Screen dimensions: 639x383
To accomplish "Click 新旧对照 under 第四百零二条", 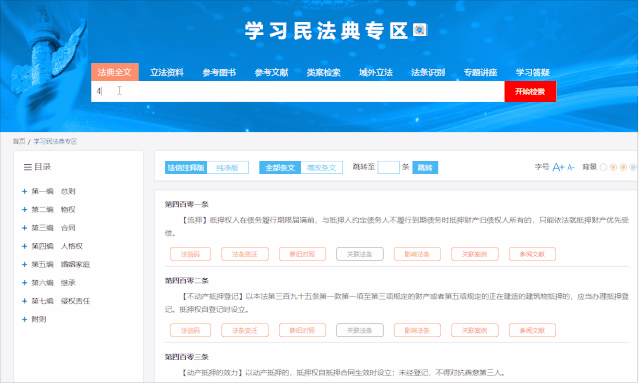I will coord(302,330).
